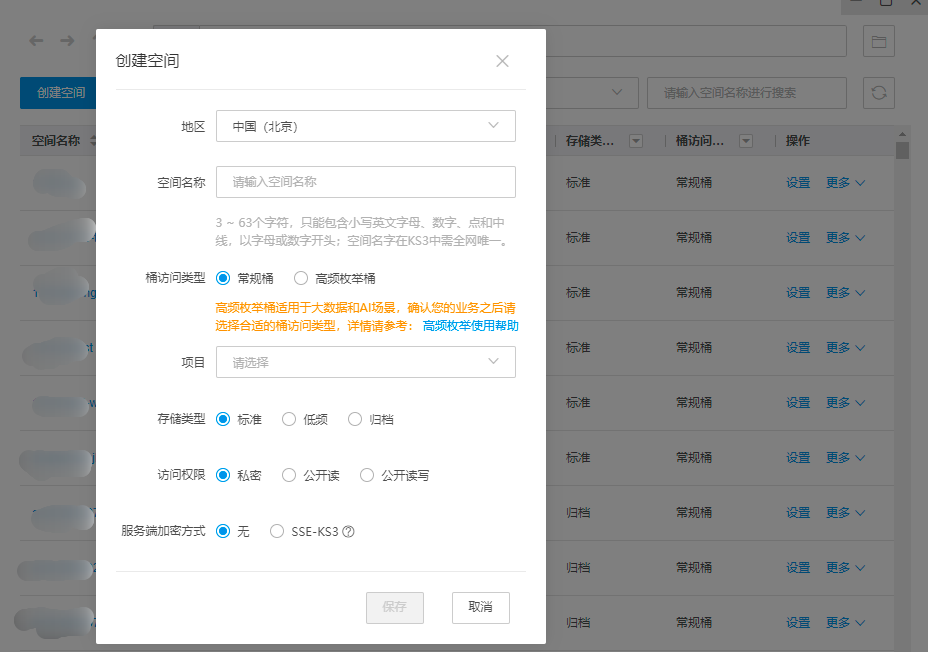The image size is (928, 652).
Task: Click the refresh icon beside search box
Action: [879, 93]
